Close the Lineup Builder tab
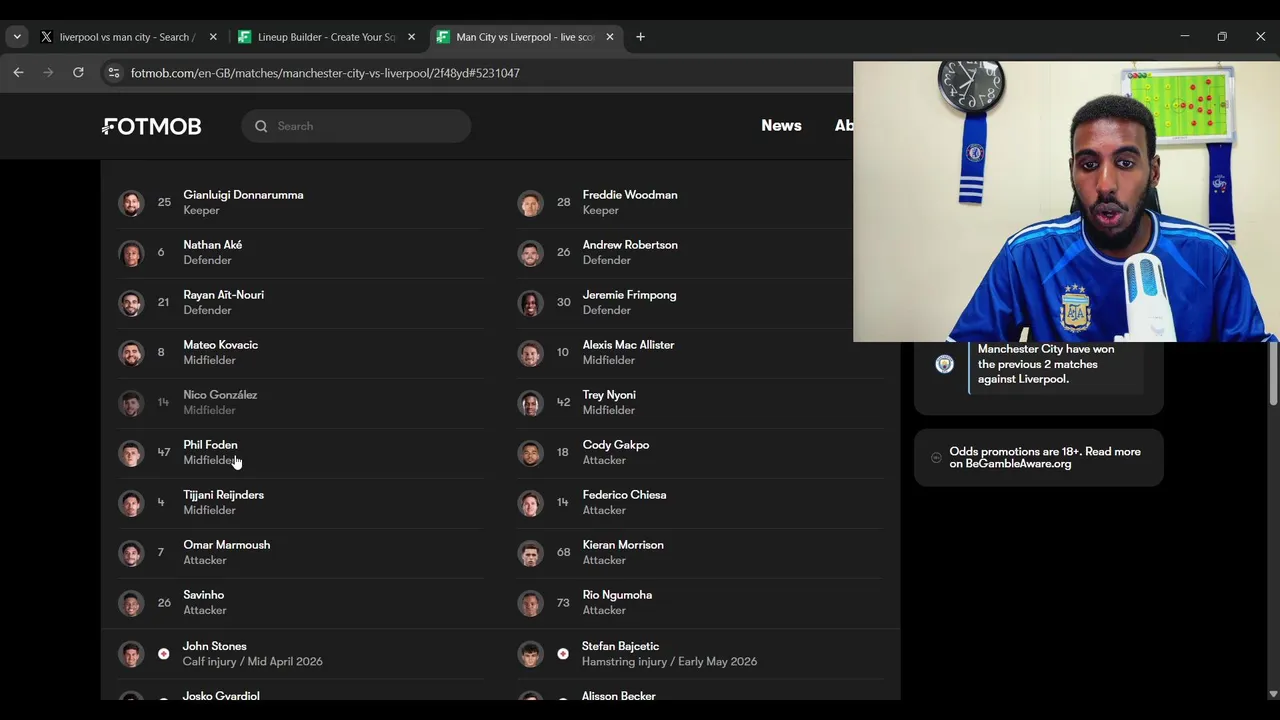Image resolution: width=1280 pixels, height=720 pixels. [411, 37]
